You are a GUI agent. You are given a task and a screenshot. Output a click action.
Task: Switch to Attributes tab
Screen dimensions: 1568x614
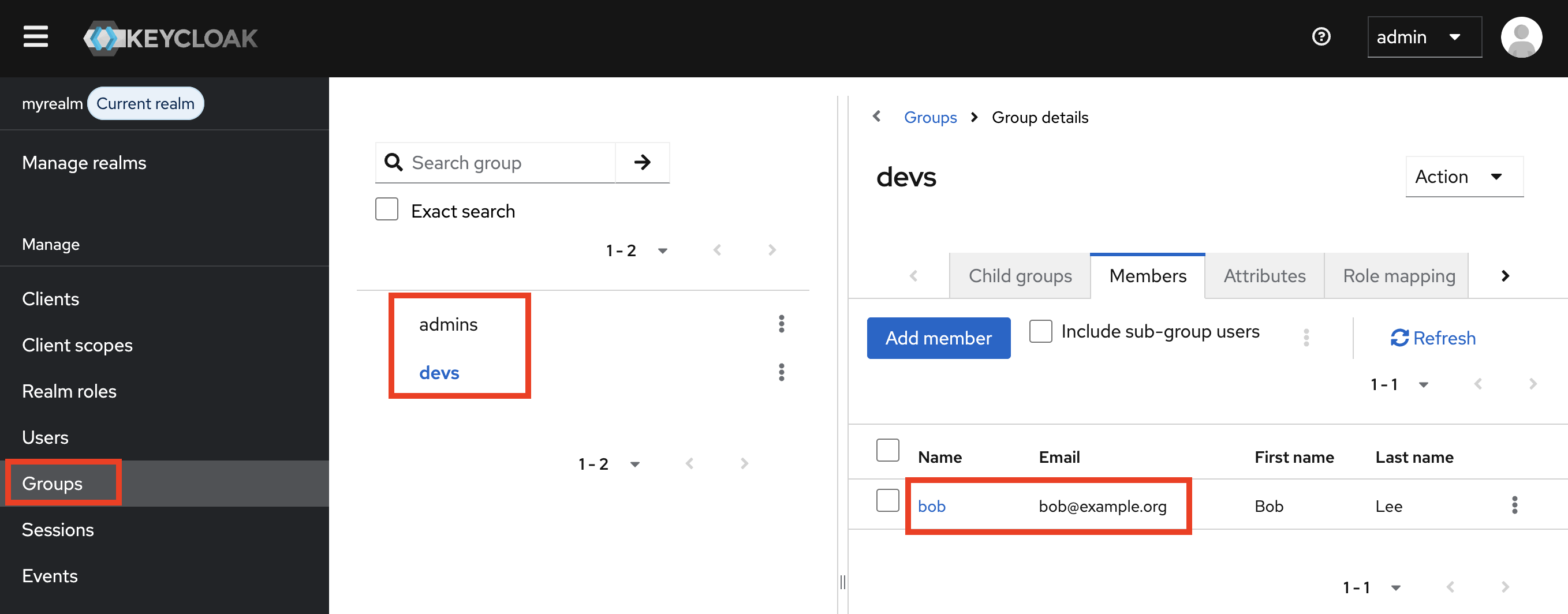(1264, 276)
